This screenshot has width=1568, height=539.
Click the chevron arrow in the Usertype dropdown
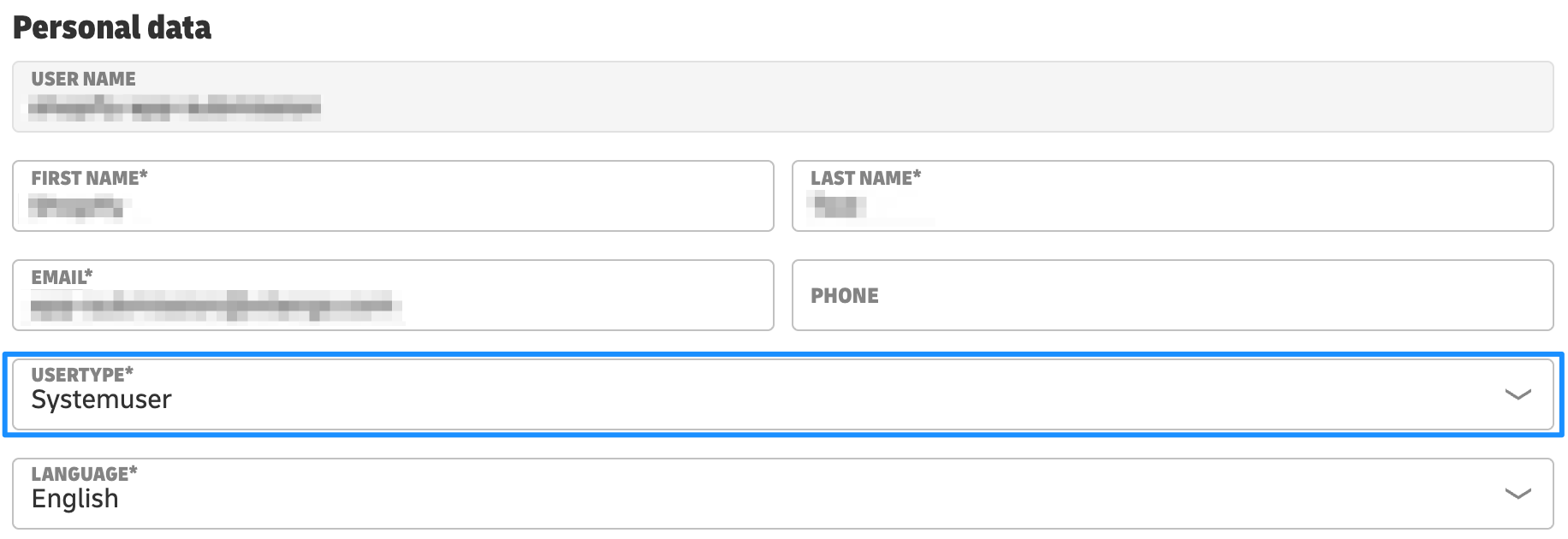(1517, 394)
